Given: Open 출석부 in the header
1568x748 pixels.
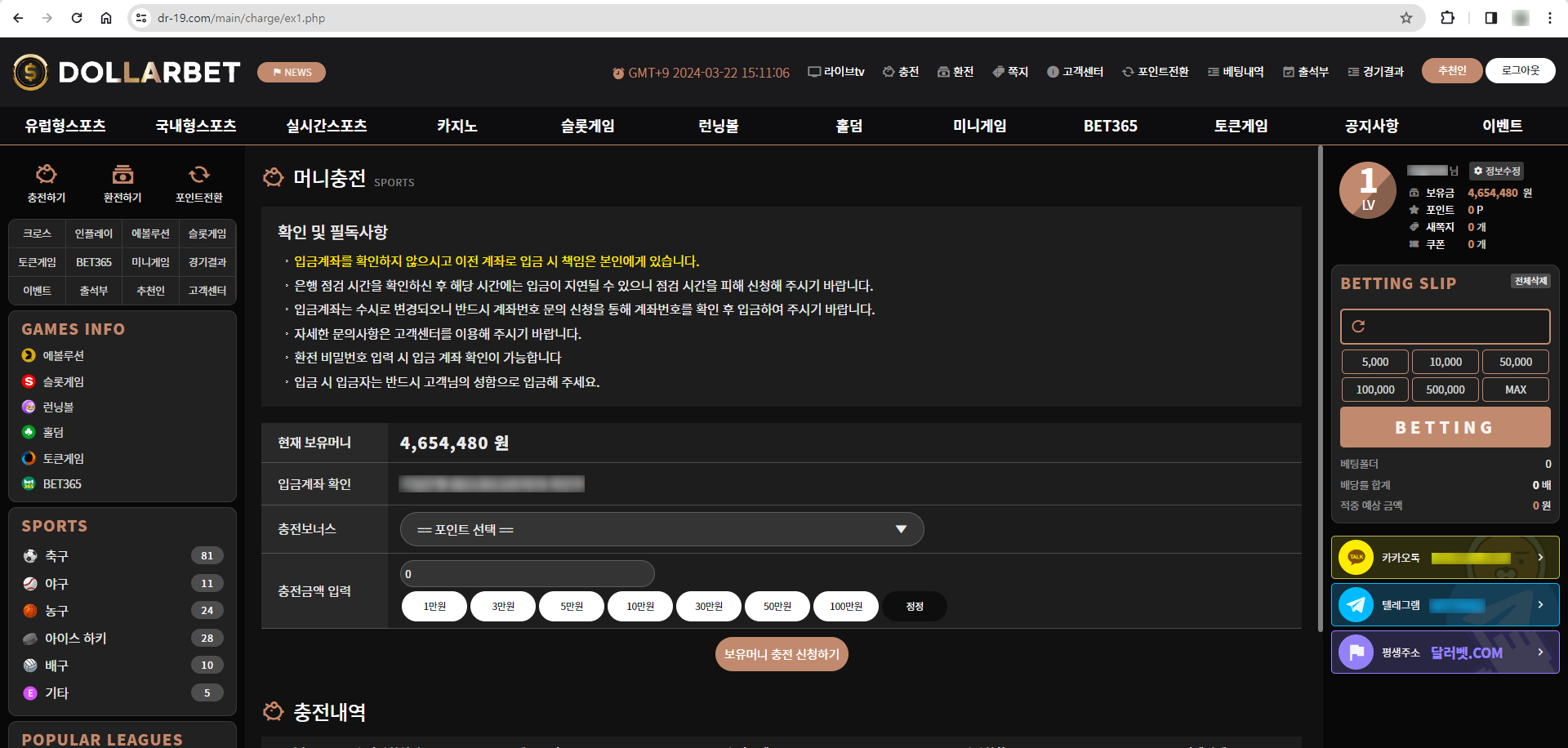Looking at the screenshot, I should click(x=1306, y=72).
